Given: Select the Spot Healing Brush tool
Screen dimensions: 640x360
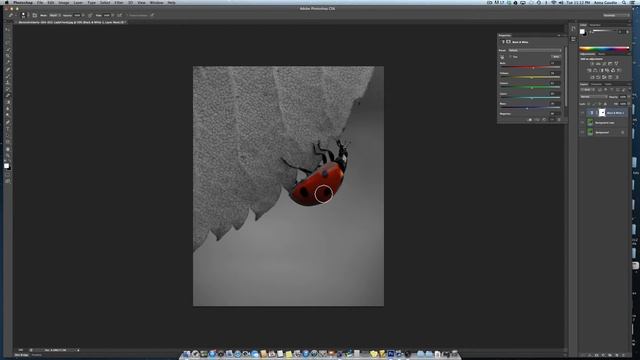Looking at the screenshot, I should 8,69.
